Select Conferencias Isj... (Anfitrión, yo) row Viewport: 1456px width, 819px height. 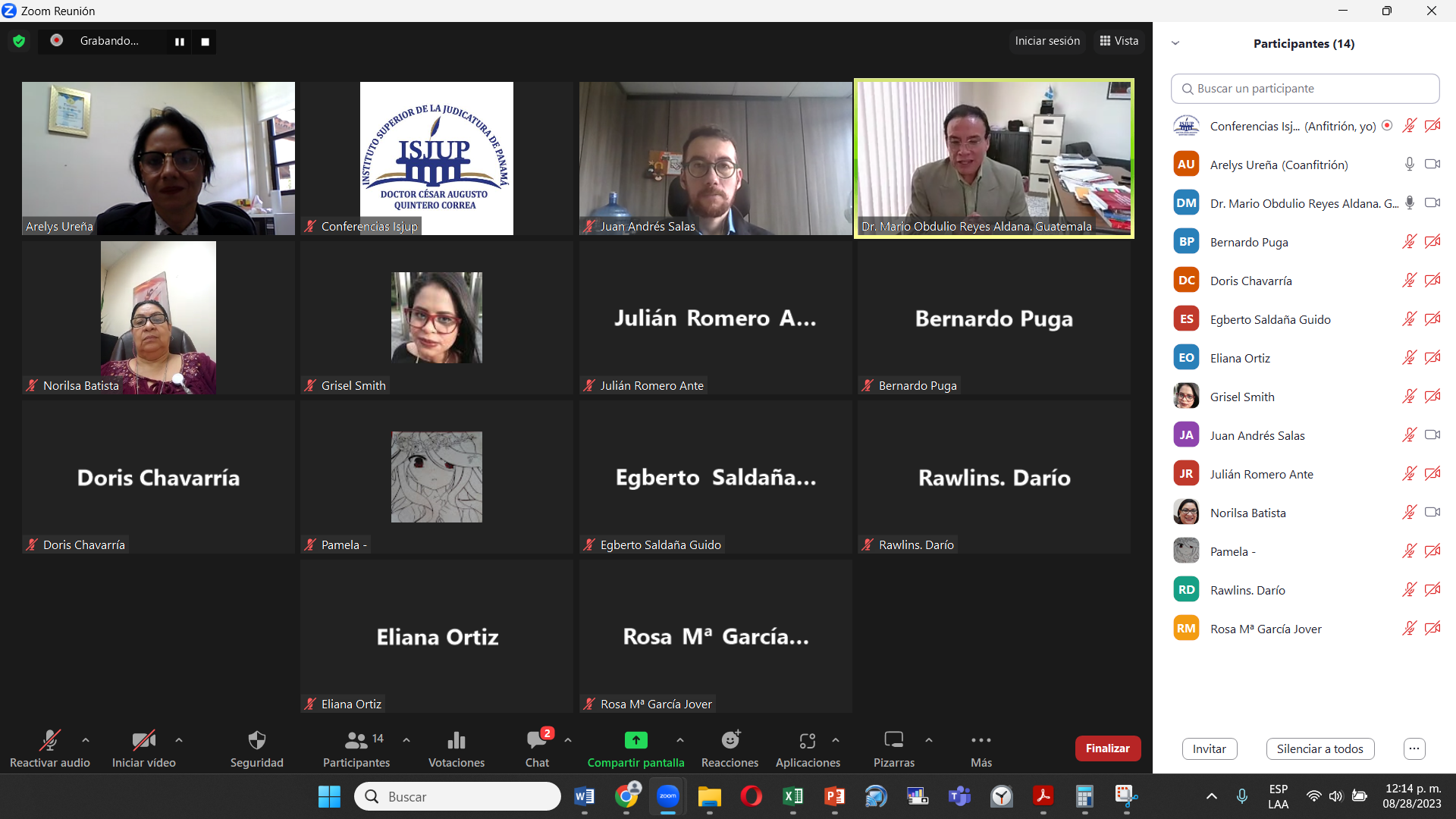coord(1305,126)
